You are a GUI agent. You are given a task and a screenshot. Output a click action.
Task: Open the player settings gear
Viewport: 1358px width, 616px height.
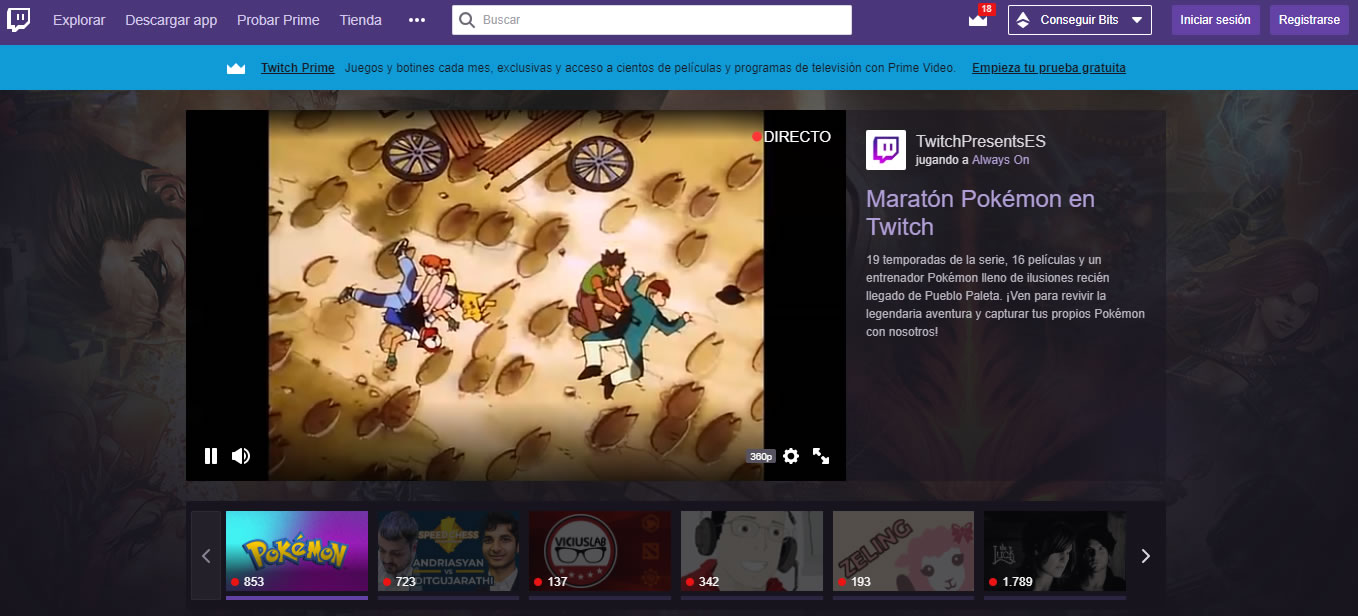(791, 455)
